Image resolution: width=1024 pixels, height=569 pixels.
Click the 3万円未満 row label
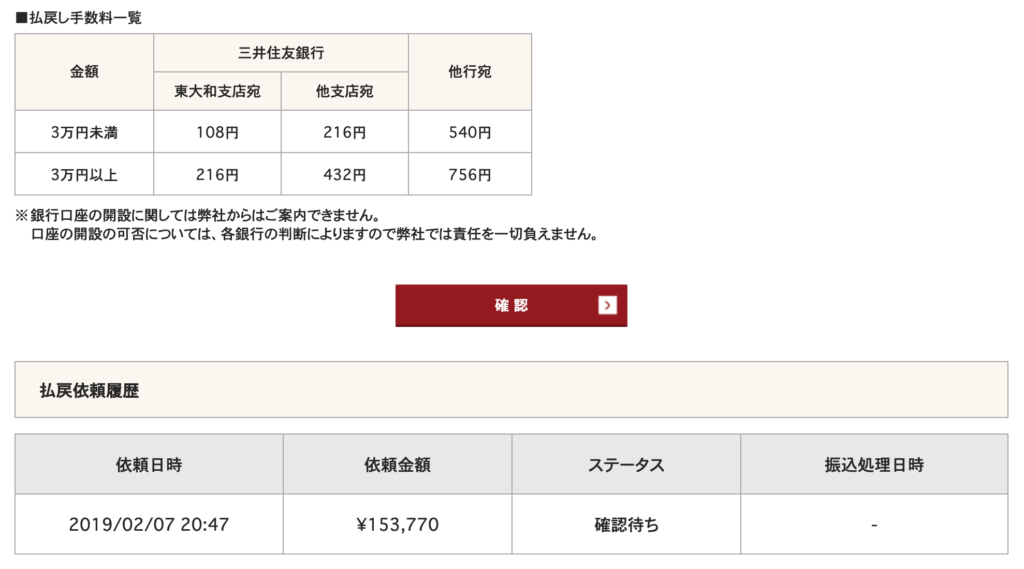(84, 132)
